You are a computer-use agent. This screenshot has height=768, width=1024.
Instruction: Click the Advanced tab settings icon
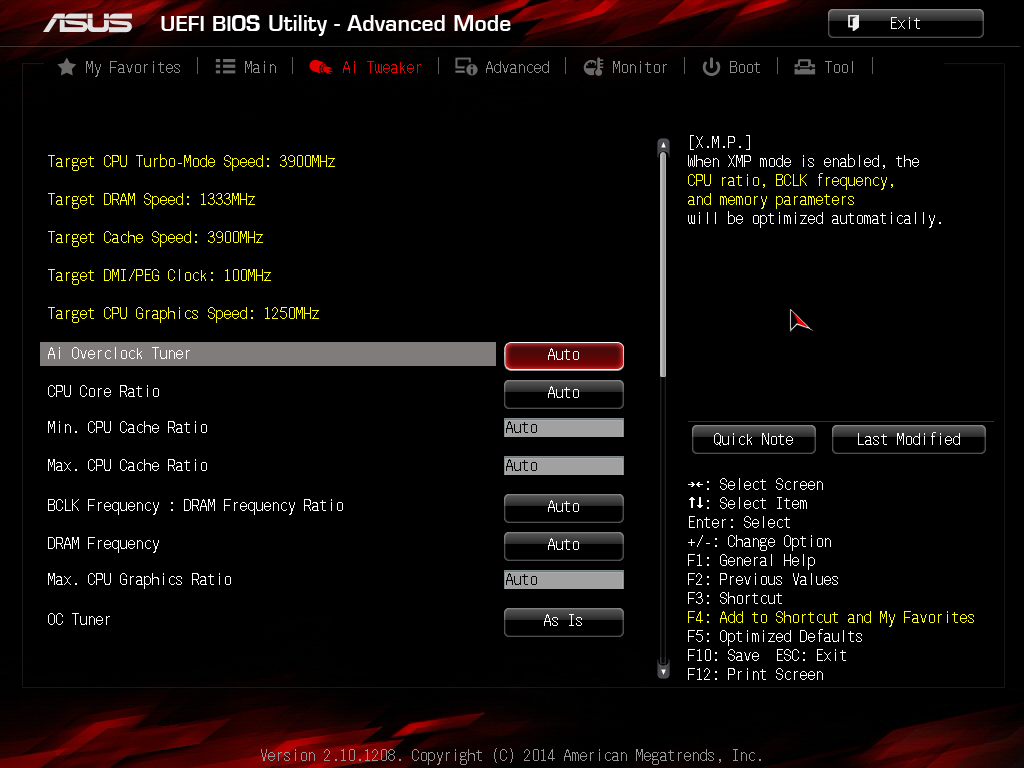[466, 67]
